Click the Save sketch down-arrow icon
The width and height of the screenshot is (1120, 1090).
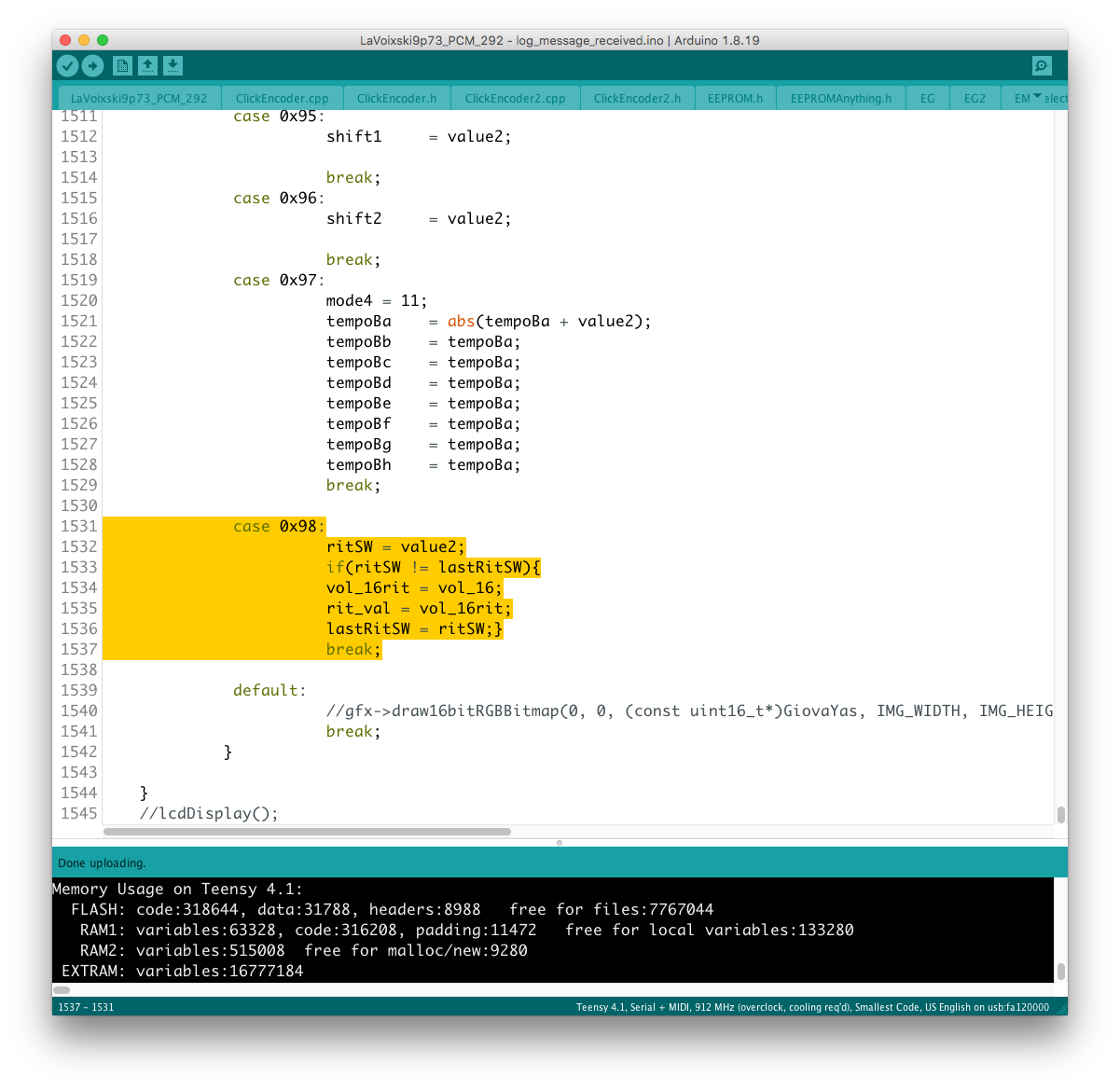(173, 65)
